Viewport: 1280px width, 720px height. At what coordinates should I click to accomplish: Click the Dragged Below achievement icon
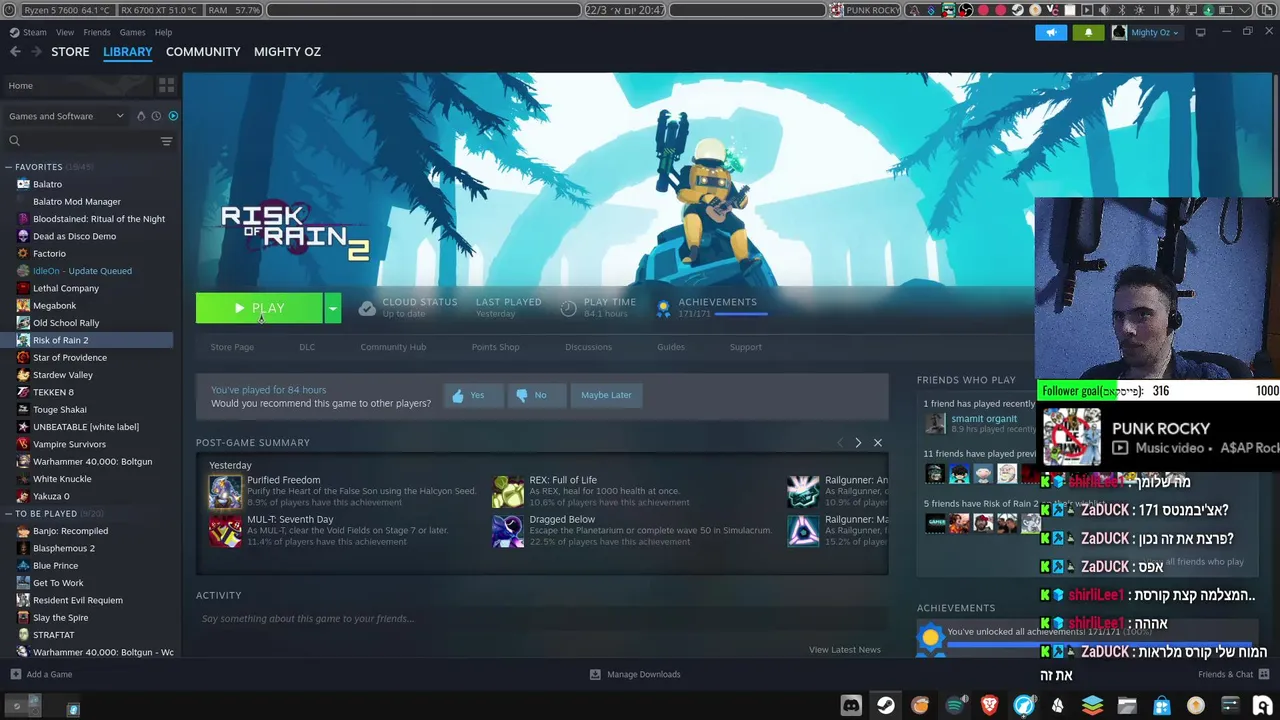pyautogui.click(x=507, y=531)
